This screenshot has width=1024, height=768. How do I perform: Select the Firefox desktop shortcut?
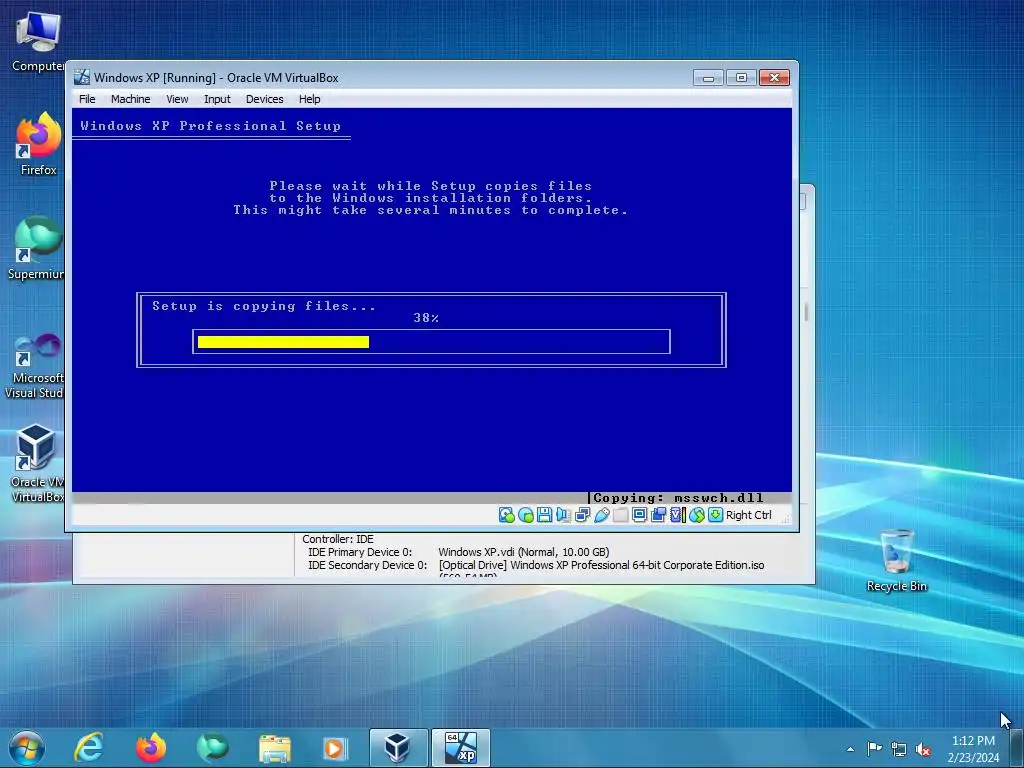38,144
